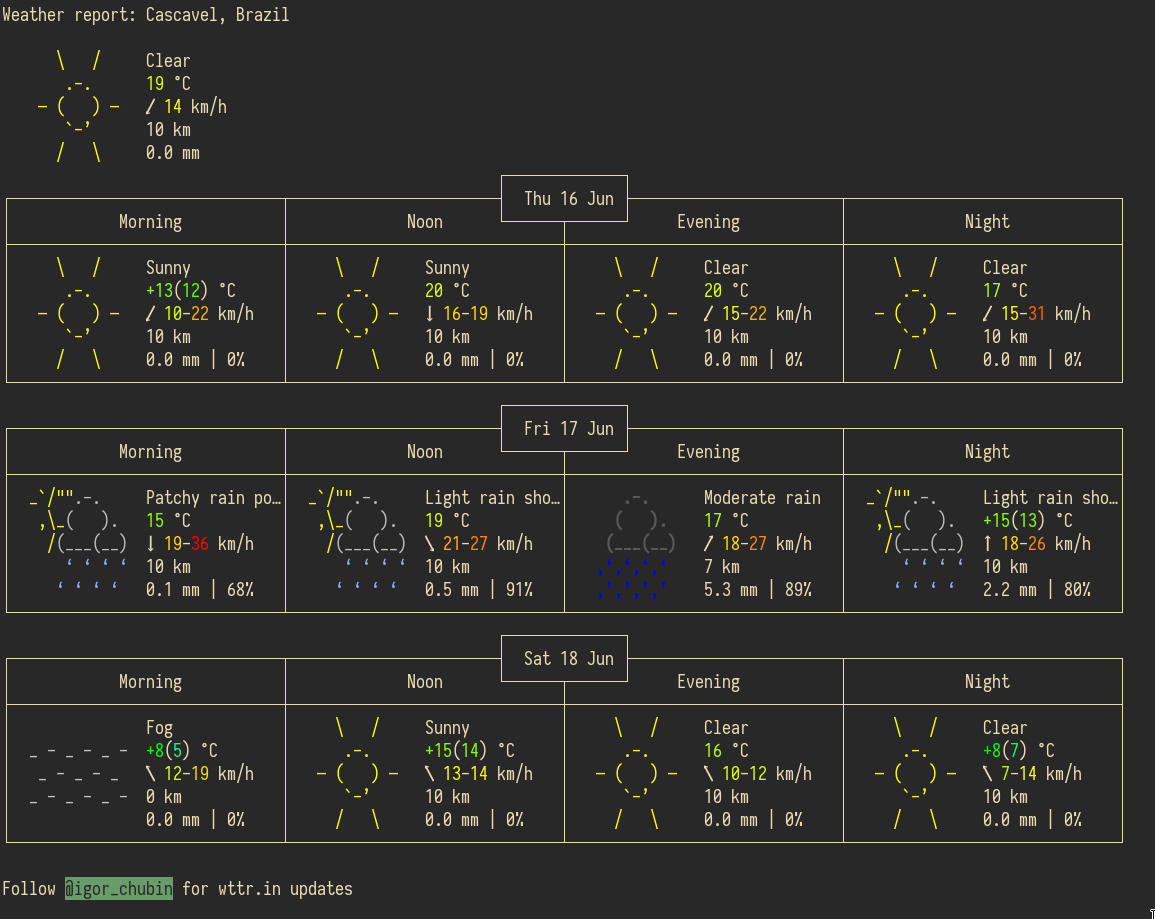
Task: Click the Thursday Morning sunny icon
Action: [78, 314]
